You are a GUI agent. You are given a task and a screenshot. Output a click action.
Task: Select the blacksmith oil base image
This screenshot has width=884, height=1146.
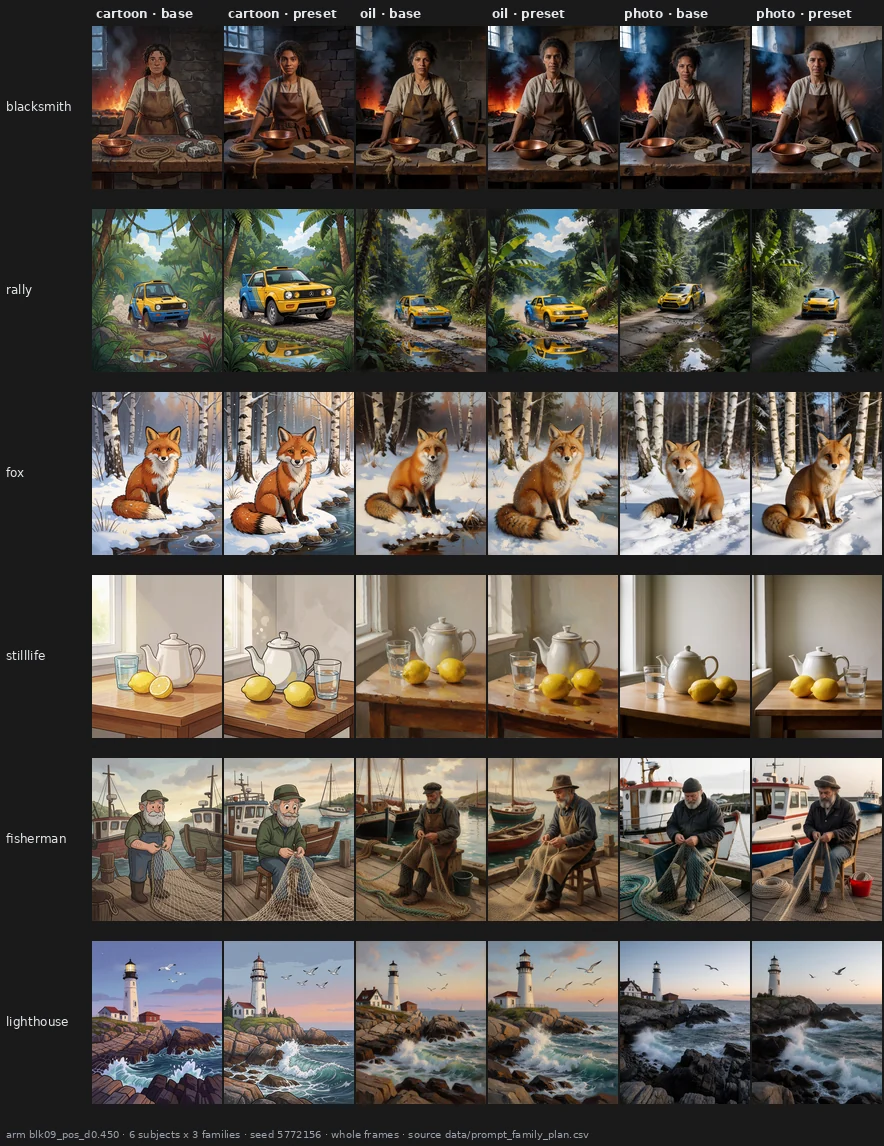tap(421, 107)
